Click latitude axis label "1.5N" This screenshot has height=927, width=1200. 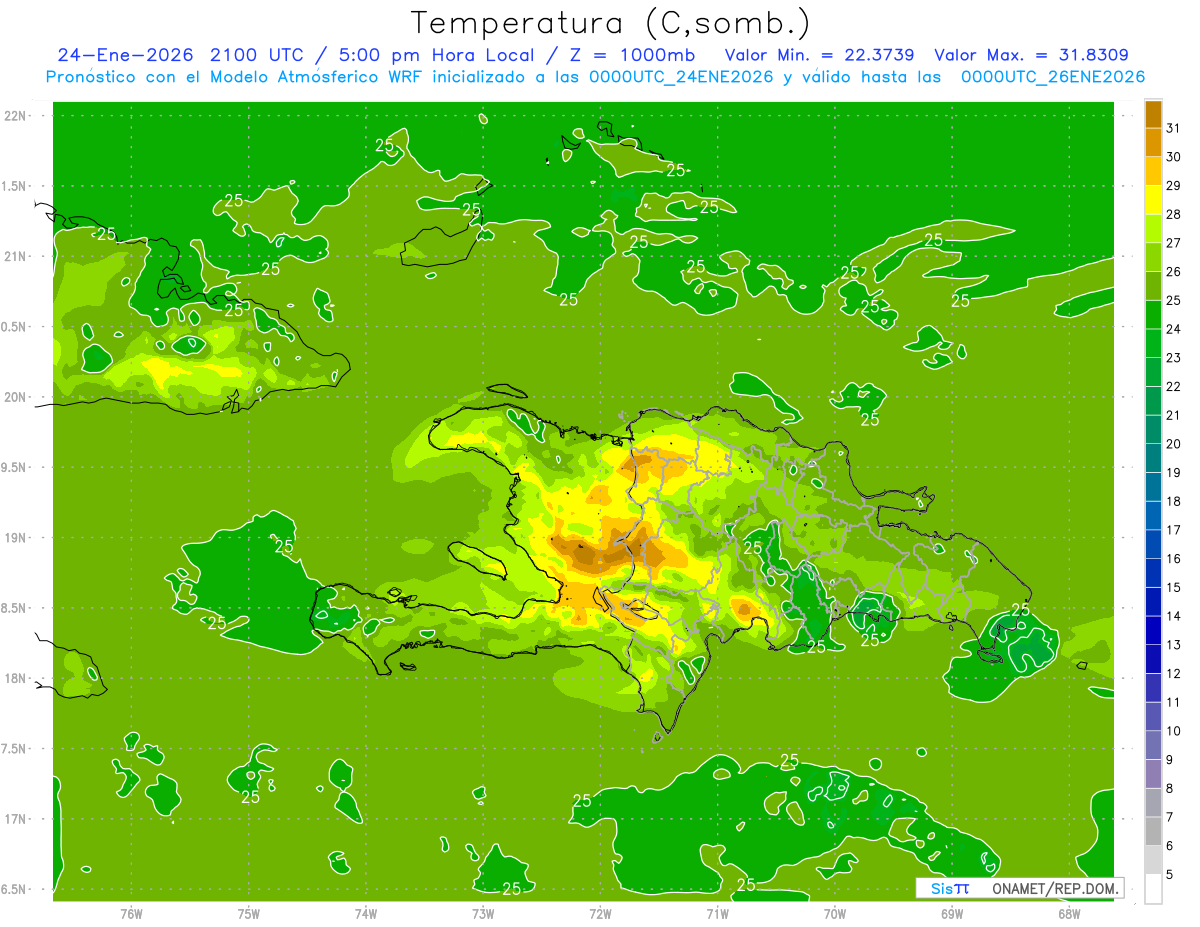click(15, 187)
